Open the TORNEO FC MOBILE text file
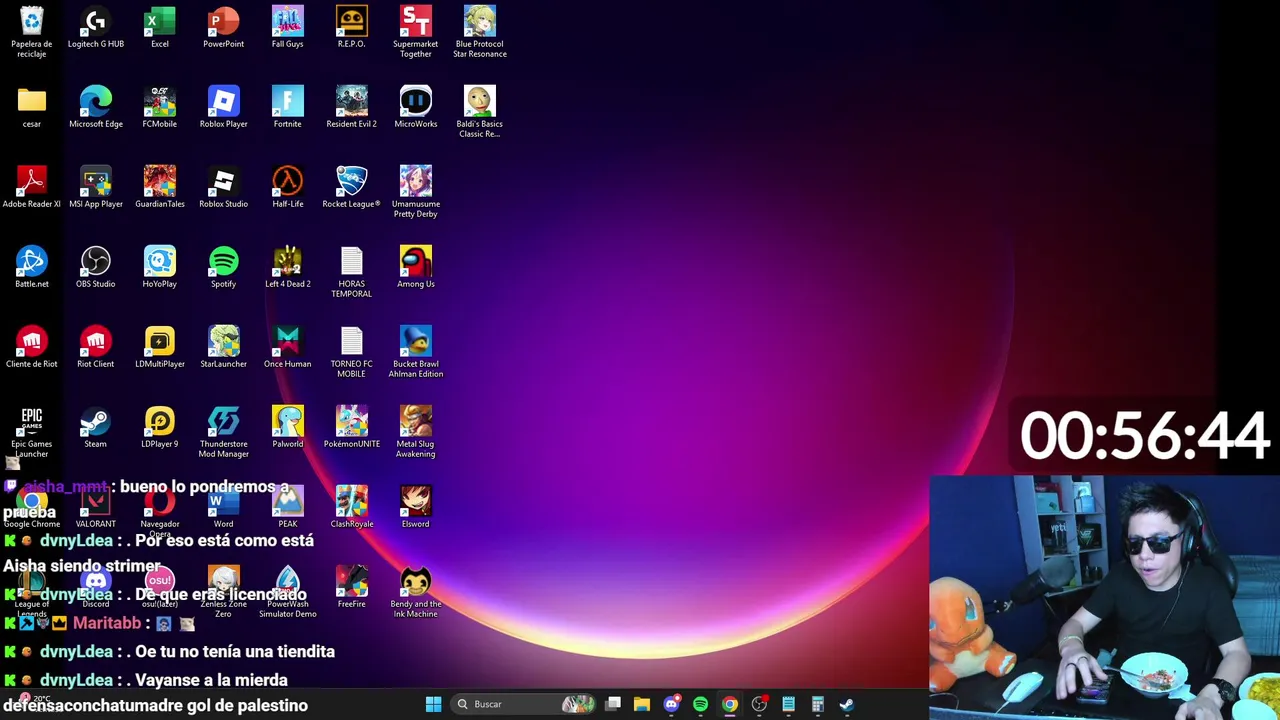 point(352,352)
